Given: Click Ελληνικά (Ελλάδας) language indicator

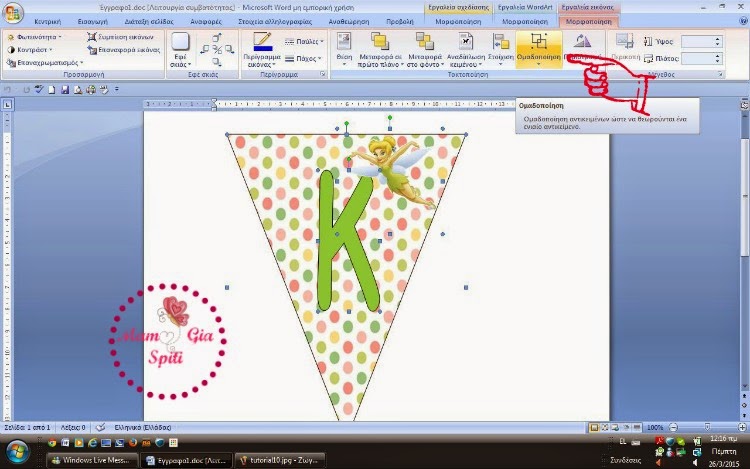Looking at the screenshot, I should pyautogui.click(x=143, y=427).
